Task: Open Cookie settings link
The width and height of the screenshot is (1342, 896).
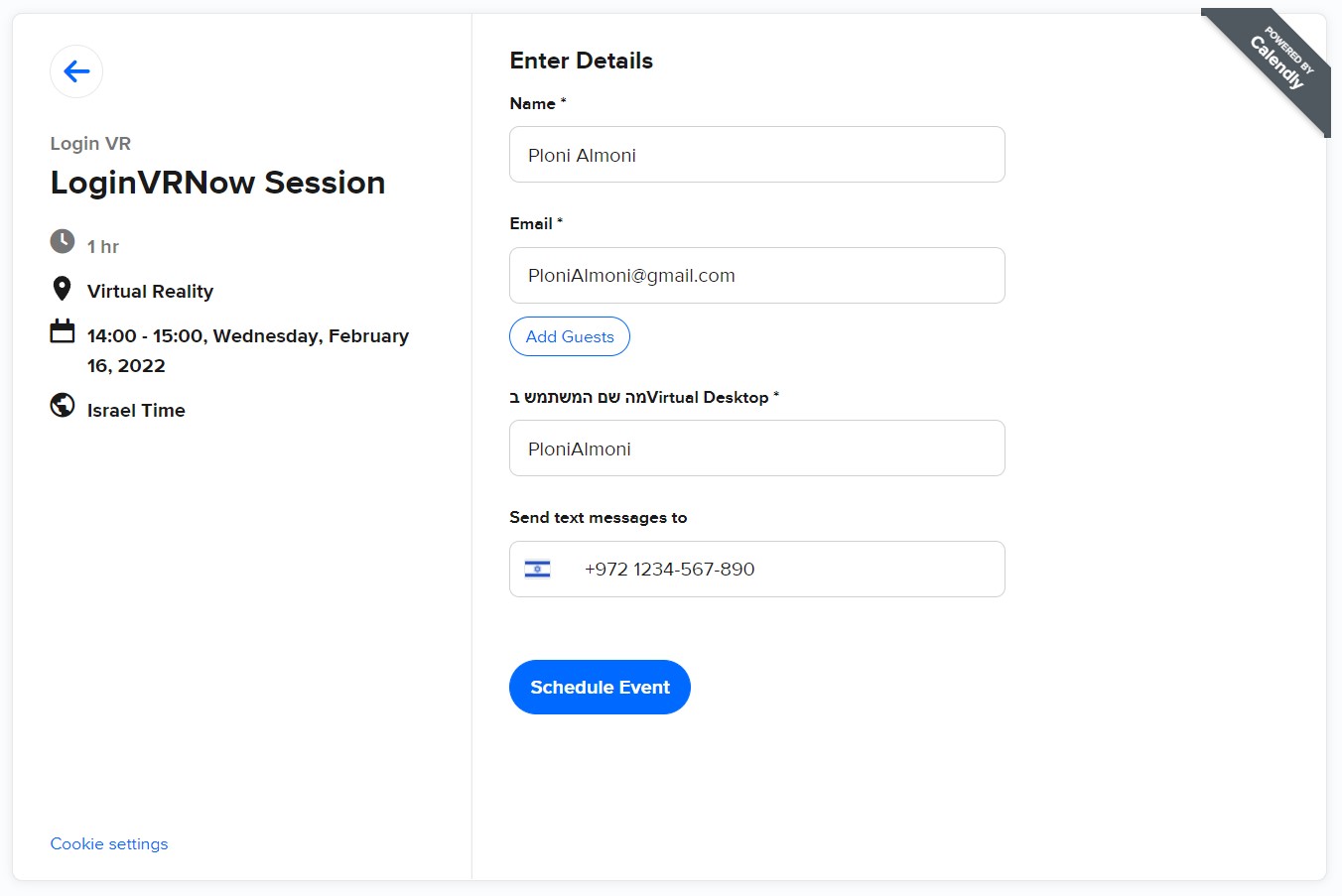Action: coord(109,843)
